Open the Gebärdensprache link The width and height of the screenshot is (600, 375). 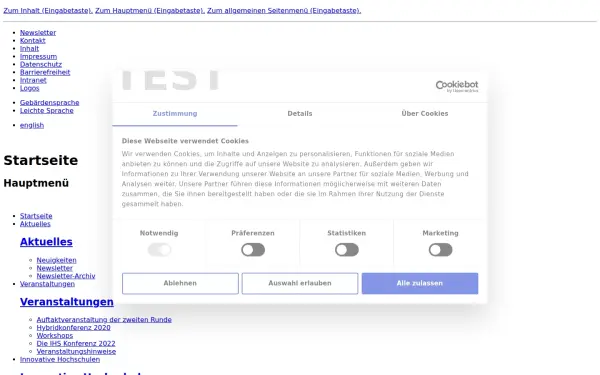[50, 103]
